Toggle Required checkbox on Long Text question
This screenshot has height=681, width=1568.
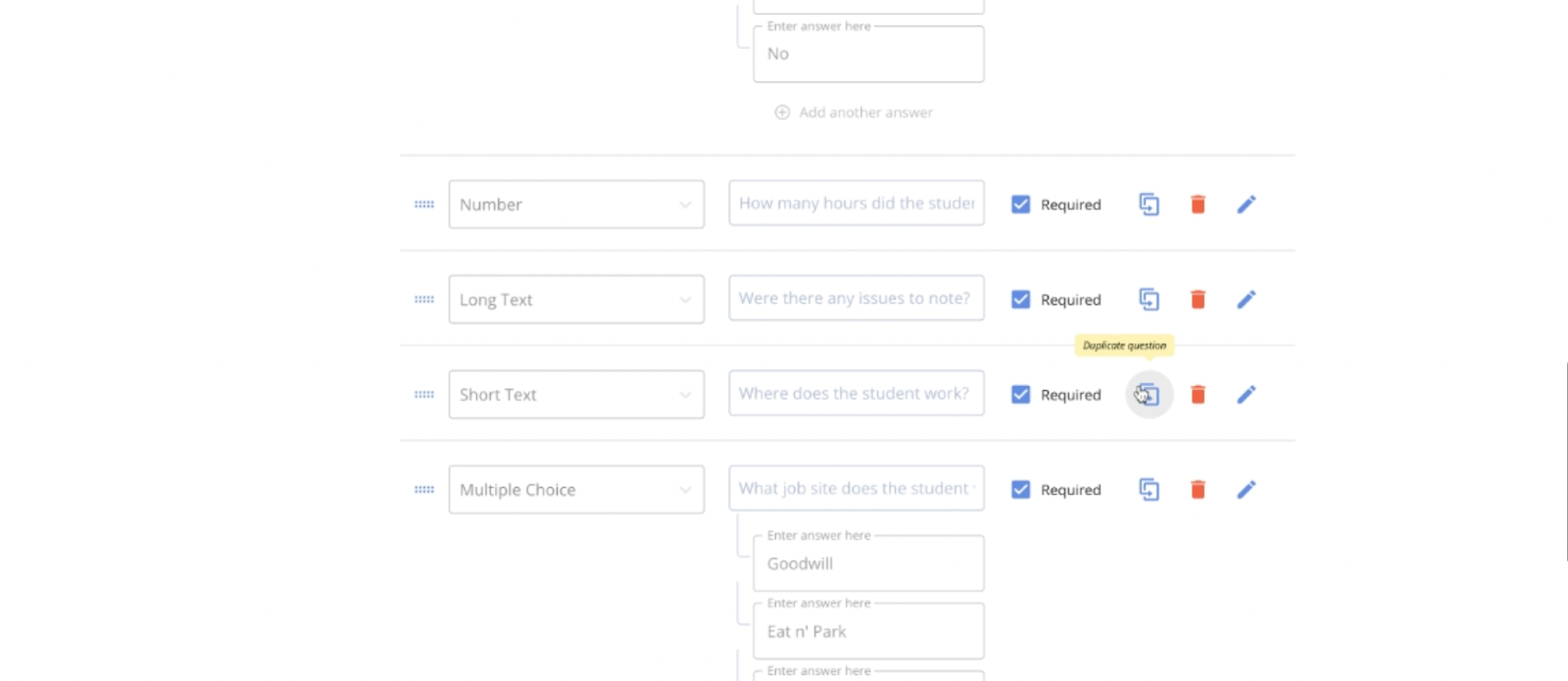(x=1020, y=300)
